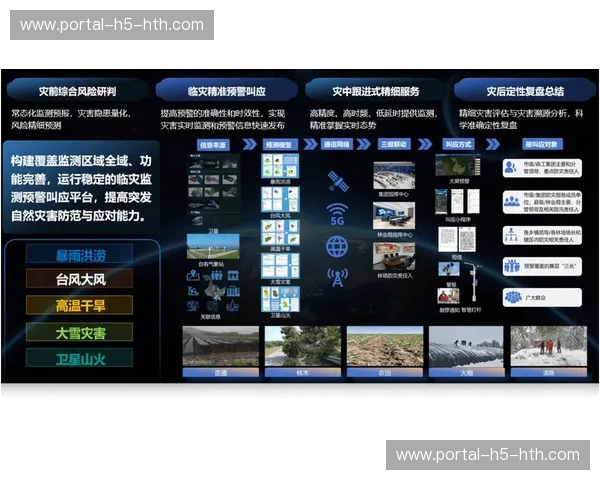Image resolution: width=600 pixels, height=480 pixels.
Task: Click the text 精细灾害评估与灾害溯源分析
Action: point(515,113)
